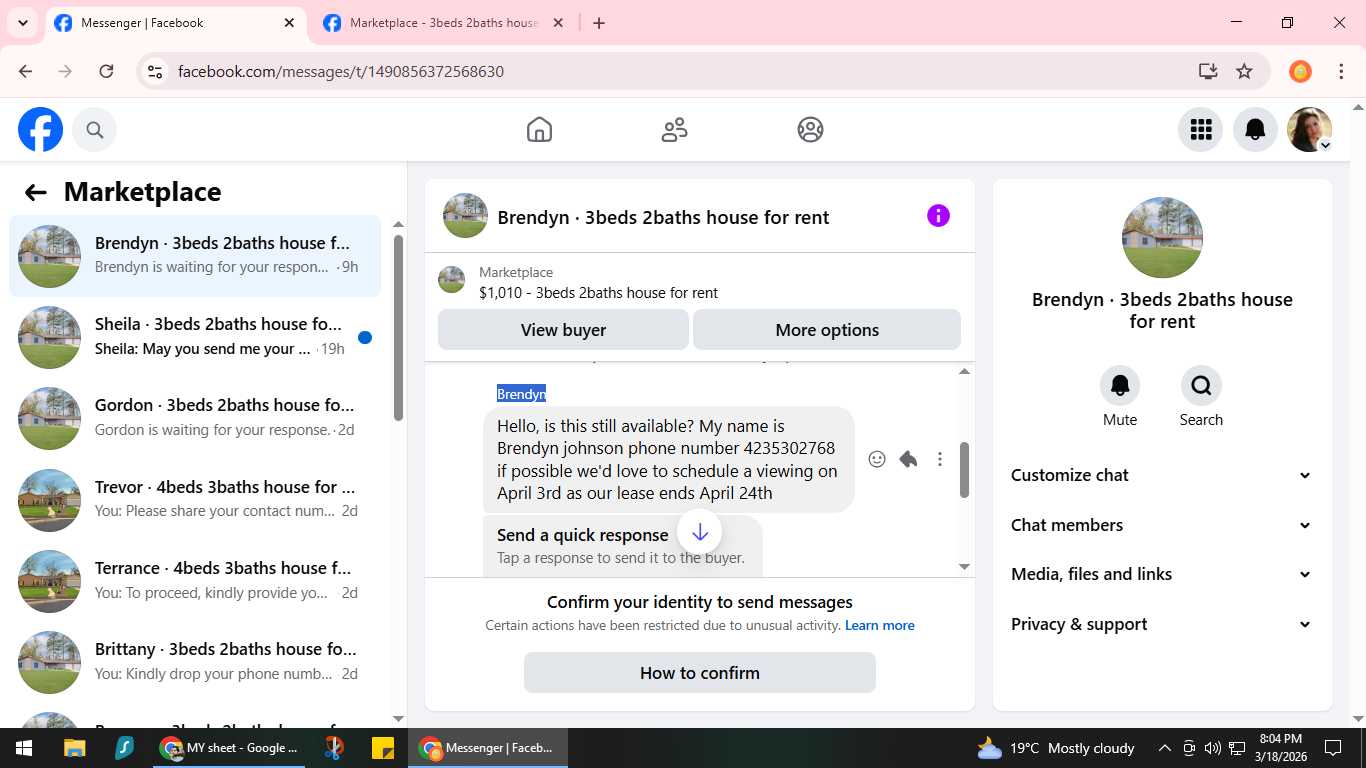Open the purple conversation info icon

(x=938, y=216)
